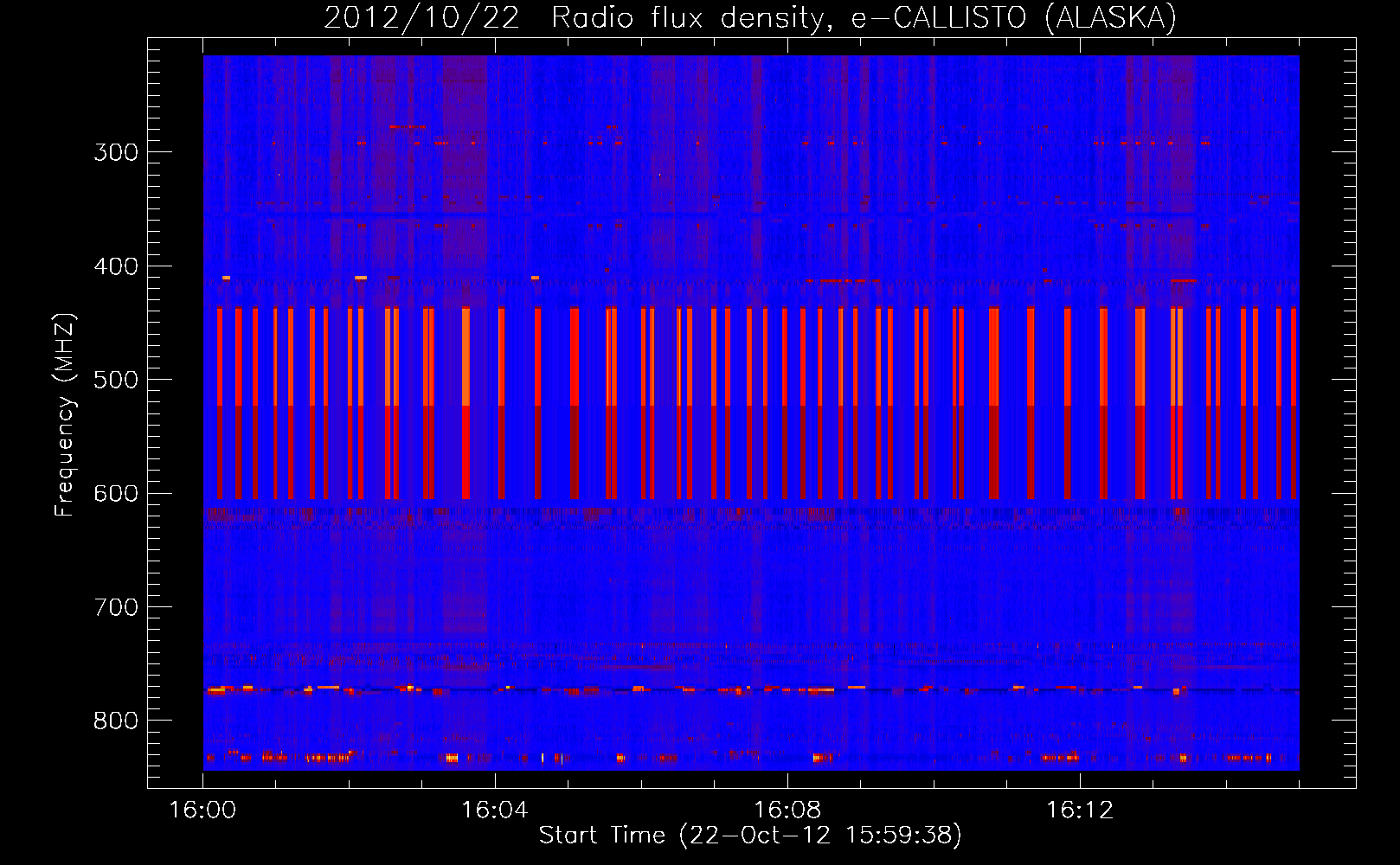Viewport: 1400px width, 865px height.
Task: Click the 16:04 time tick label
Action: coord(494,811)
